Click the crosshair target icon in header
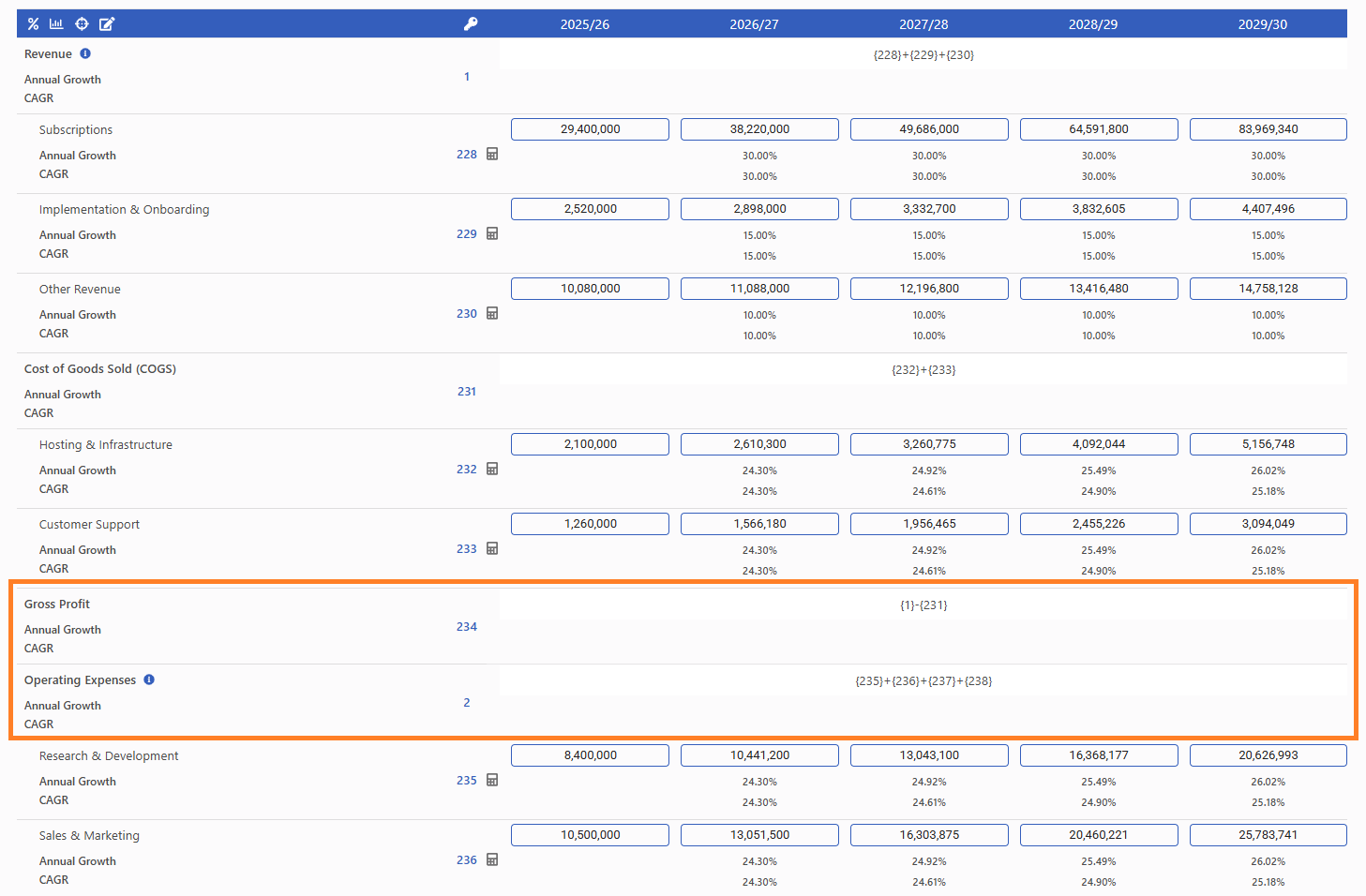 pos(82,24)
